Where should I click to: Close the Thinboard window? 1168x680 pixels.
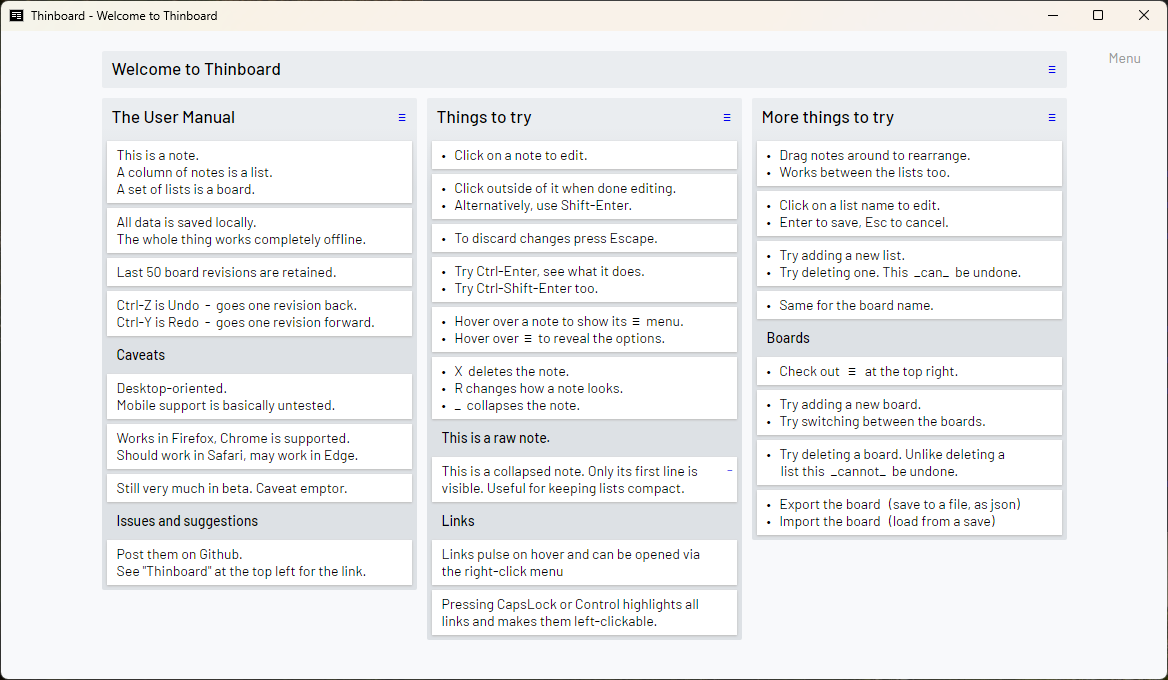coord(1144,16)
